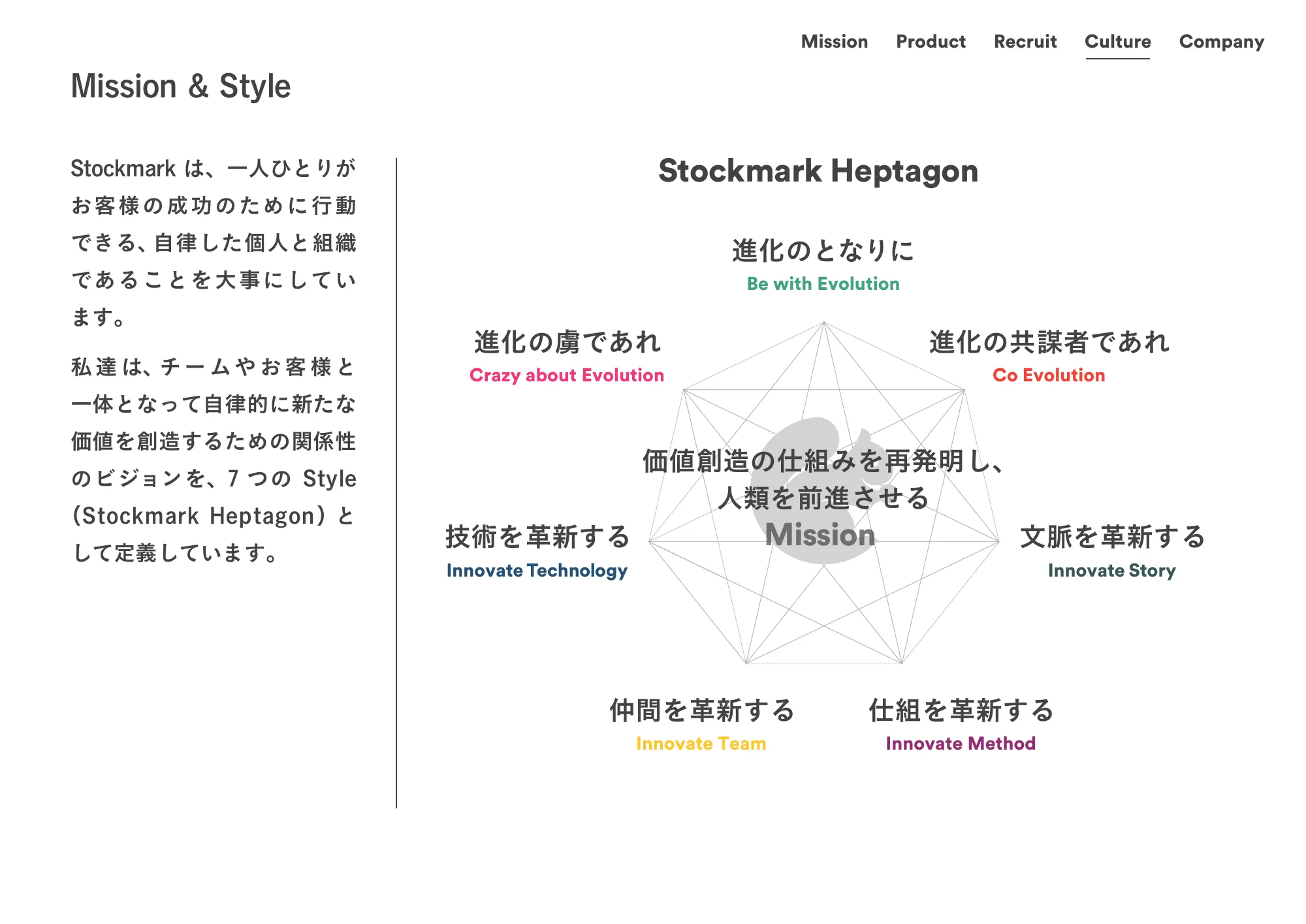Click the gray Mission word in heptagon

[820, 535]
